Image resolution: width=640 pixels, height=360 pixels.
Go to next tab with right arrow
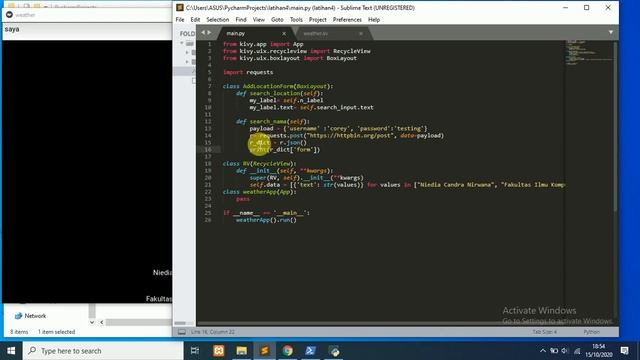coord(210,33)
